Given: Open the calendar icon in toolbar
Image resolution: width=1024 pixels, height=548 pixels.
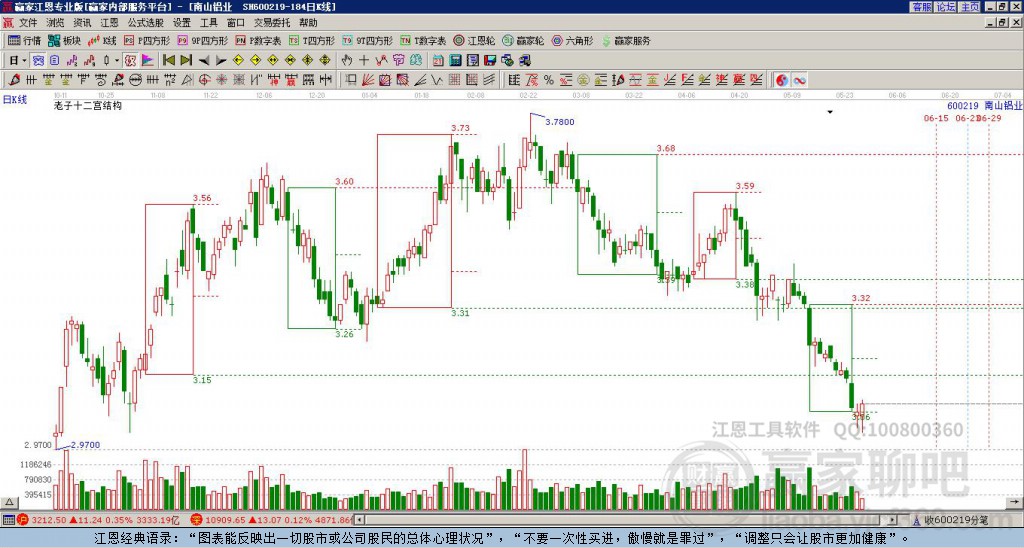Looking at the screenshot, I should (438, 61).
